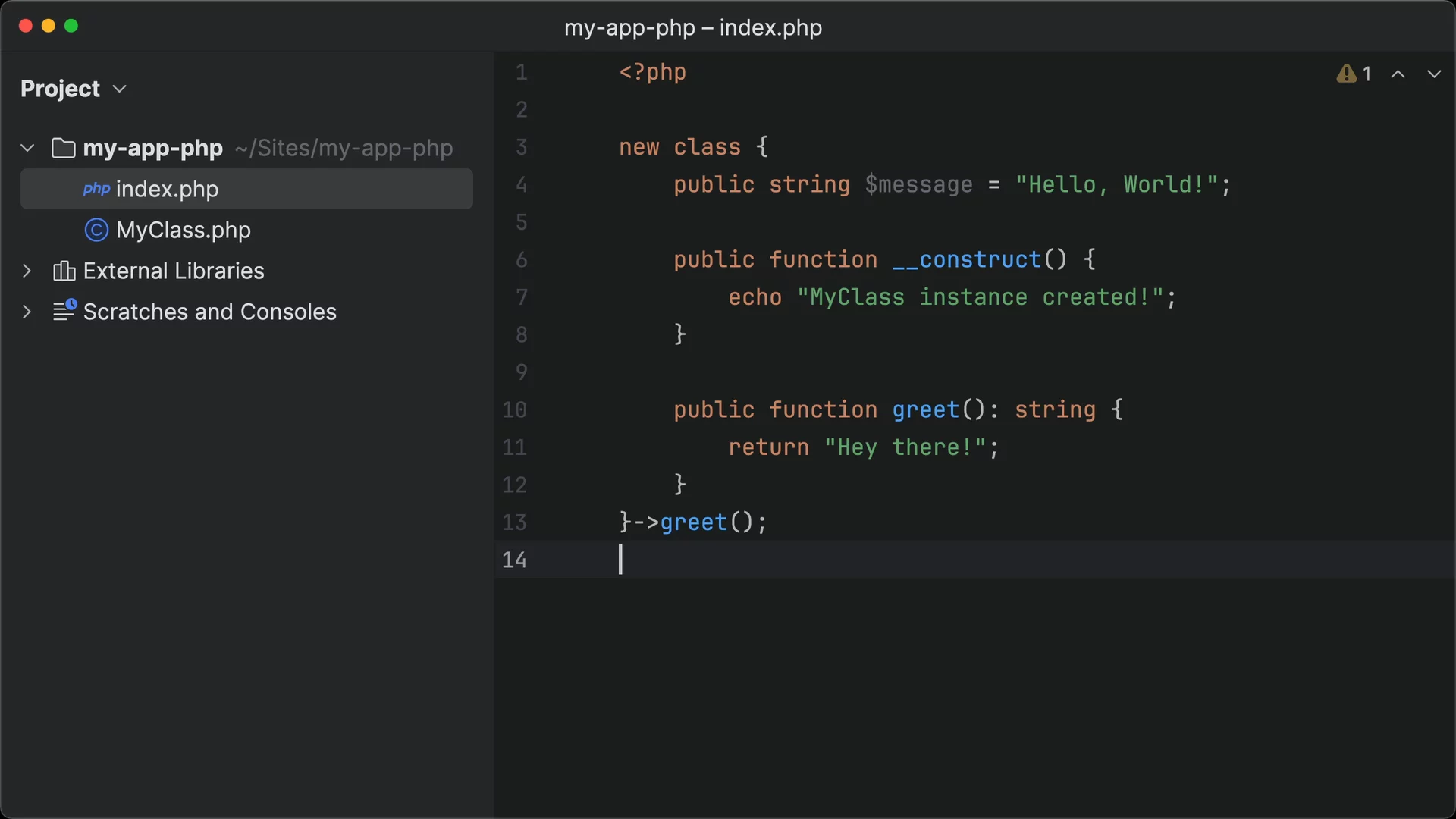Expand Scratches and Consoles node
The image size is (1456, 819).
click(x=27, y=312)
